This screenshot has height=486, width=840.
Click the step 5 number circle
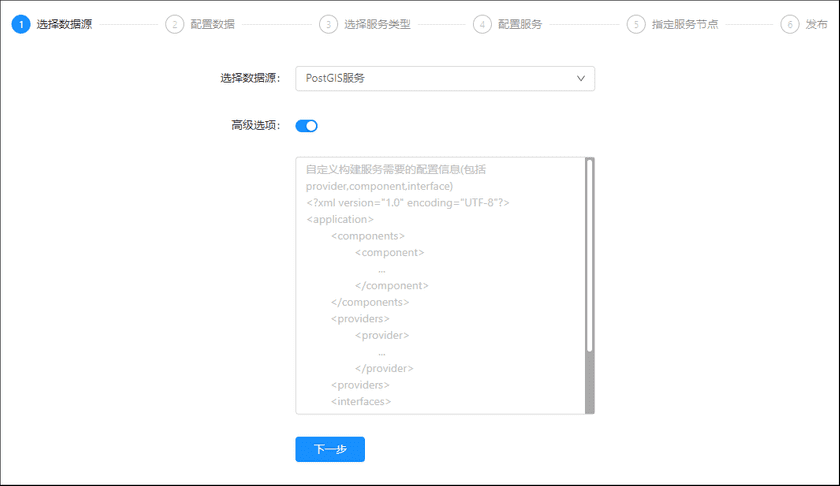coord(636,24)
